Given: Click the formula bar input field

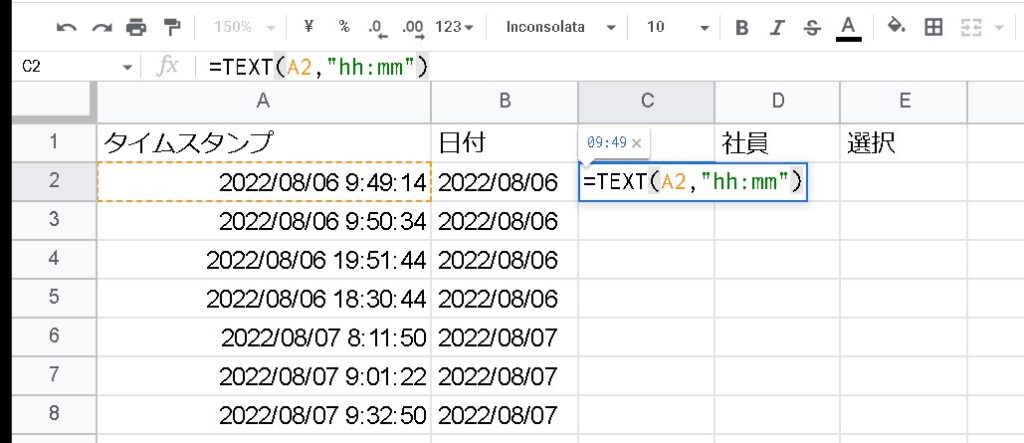Looking at the screenshot, I should click(600, 67).
